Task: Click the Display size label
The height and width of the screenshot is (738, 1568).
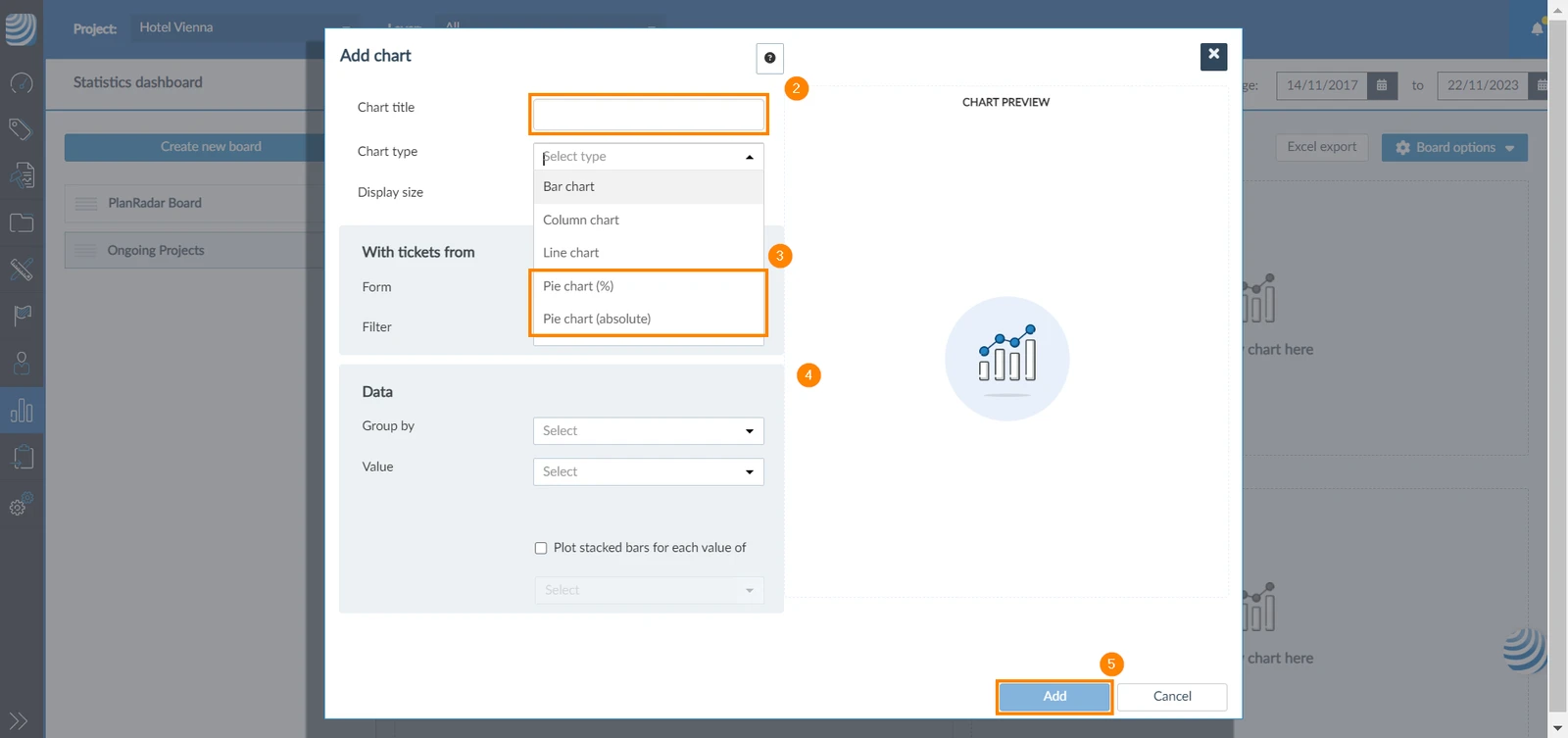Action: pyautogui.click(x=390, y=192)
